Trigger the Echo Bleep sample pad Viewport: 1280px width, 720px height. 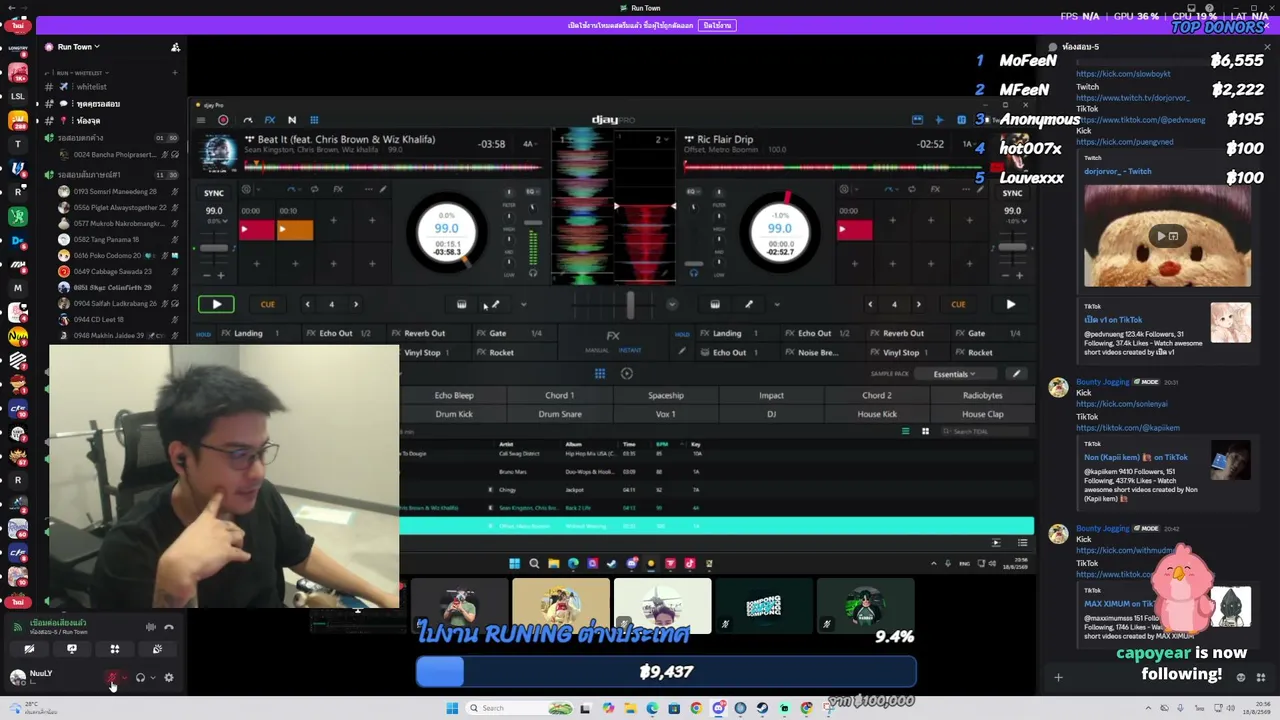click(454, 396)
